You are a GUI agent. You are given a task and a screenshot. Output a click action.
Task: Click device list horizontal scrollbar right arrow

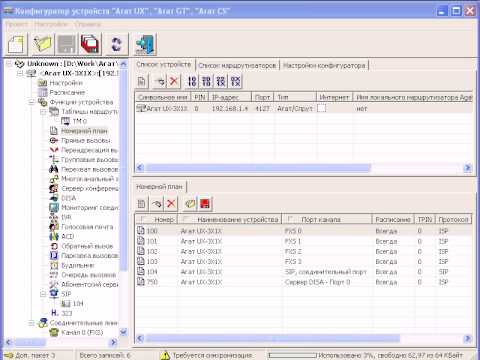[468, 168]
